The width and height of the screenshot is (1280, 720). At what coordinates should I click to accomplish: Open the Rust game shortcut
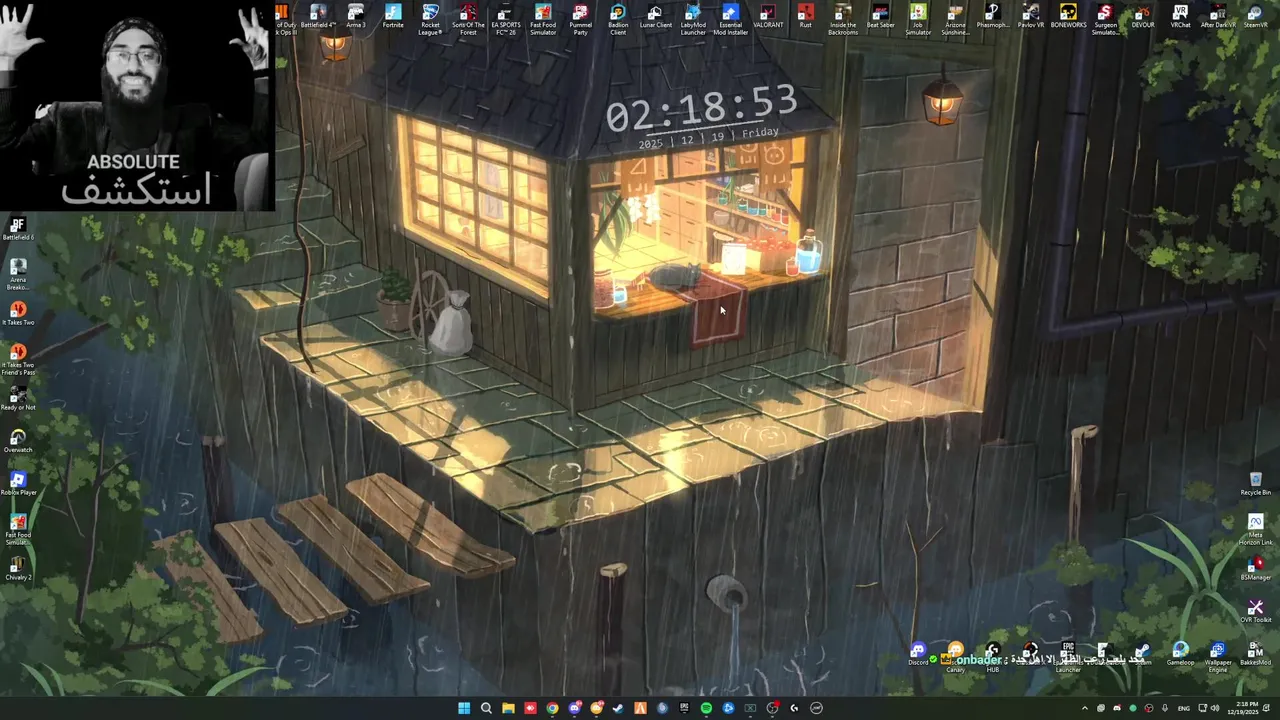805,16
